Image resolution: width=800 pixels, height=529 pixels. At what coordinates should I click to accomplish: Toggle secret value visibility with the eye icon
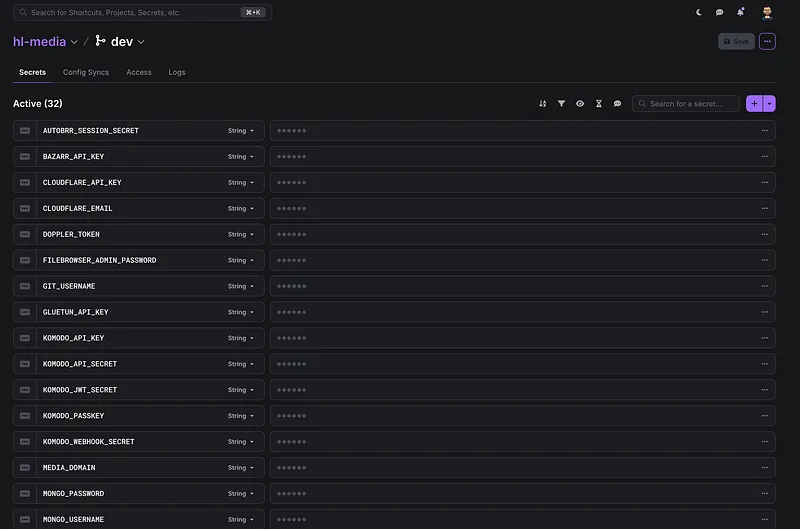580,104
